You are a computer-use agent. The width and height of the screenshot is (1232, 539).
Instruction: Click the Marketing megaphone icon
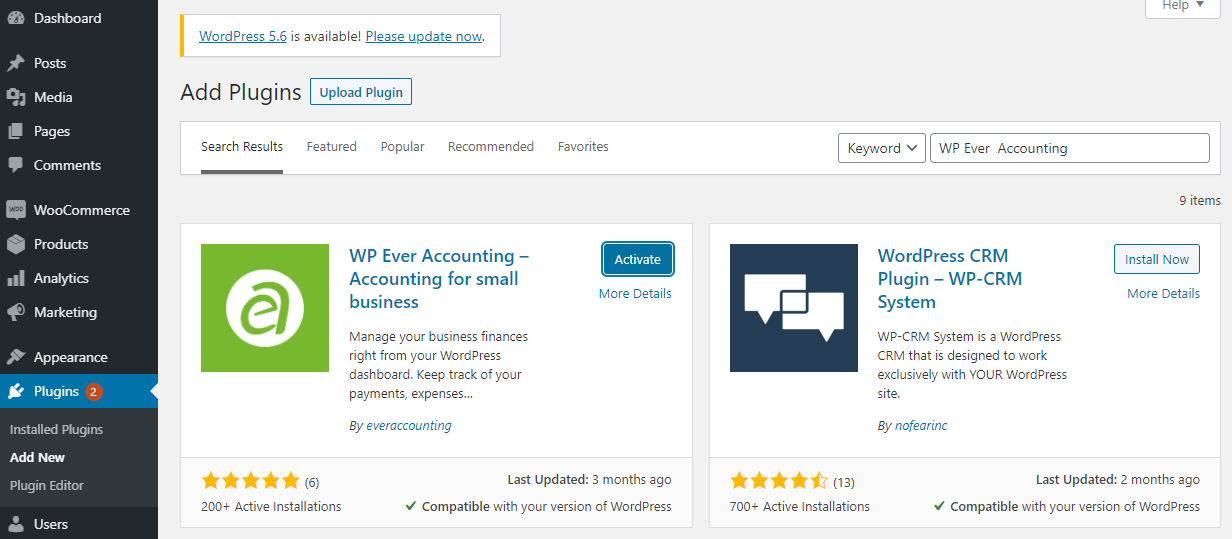[16, 312]
